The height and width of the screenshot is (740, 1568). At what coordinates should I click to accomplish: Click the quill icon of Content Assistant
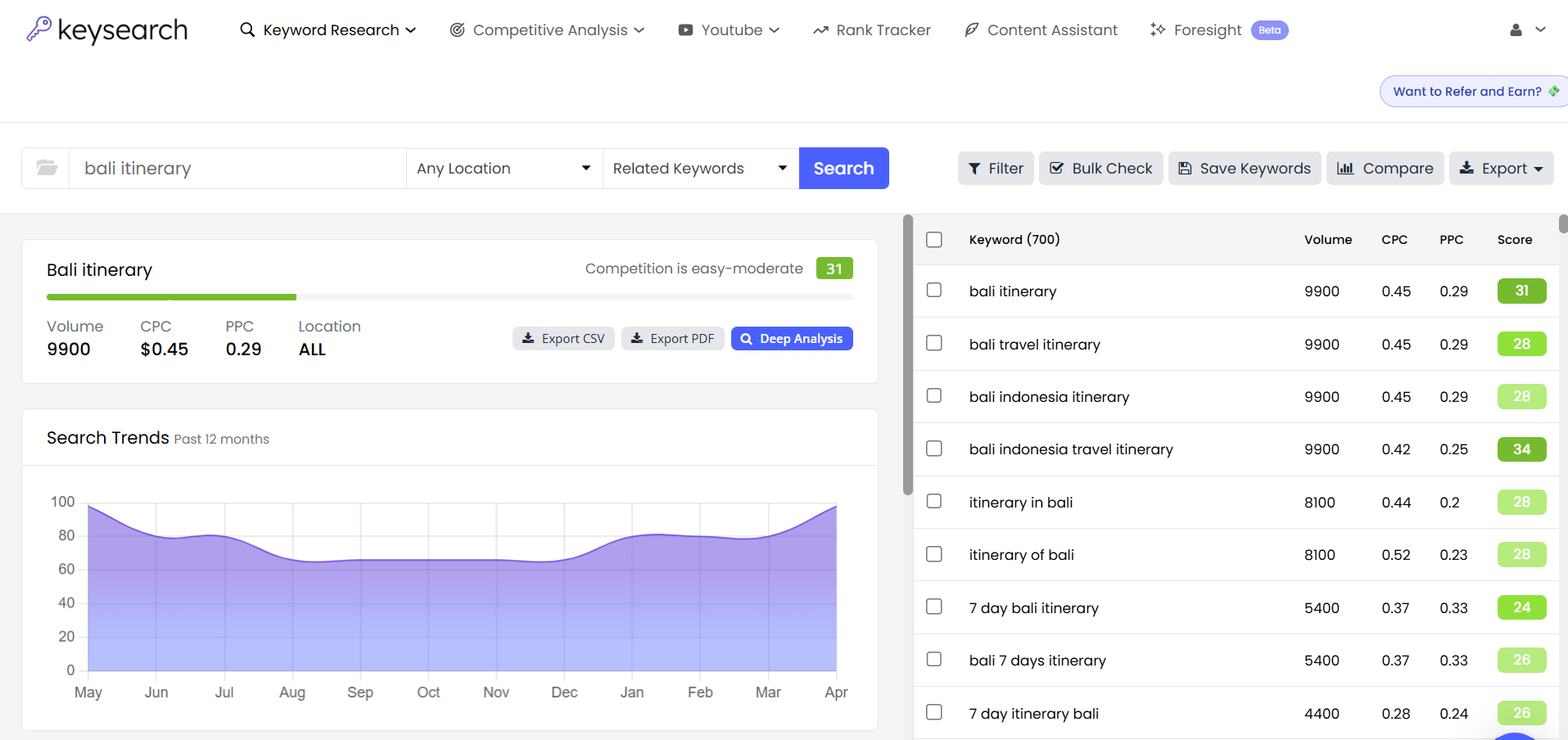pyautogui.click(x=972, y=29)
